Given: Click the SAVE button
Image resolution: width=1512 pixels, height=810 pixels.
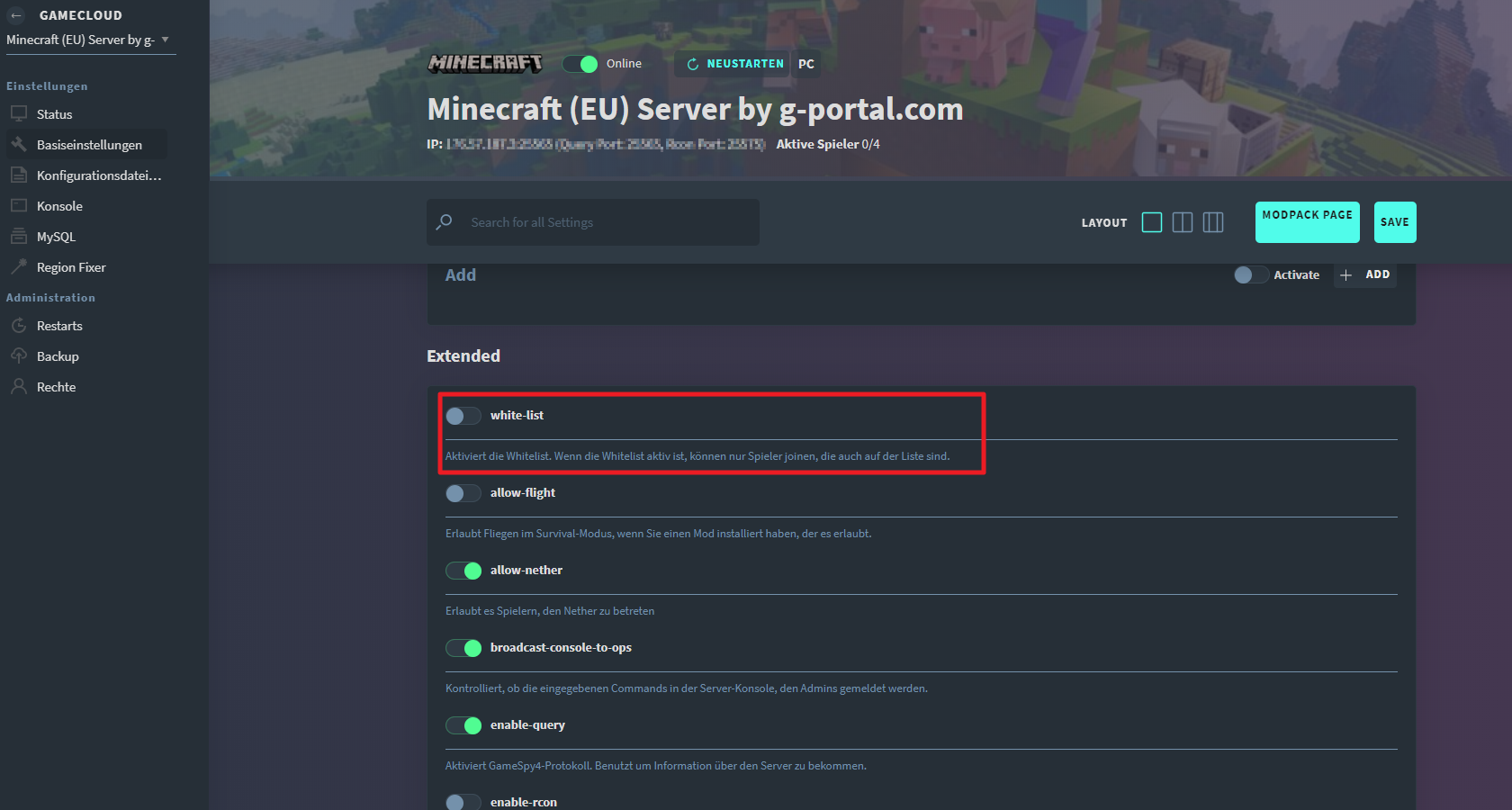Looking at the screenshot, I should coord(1395,222).
